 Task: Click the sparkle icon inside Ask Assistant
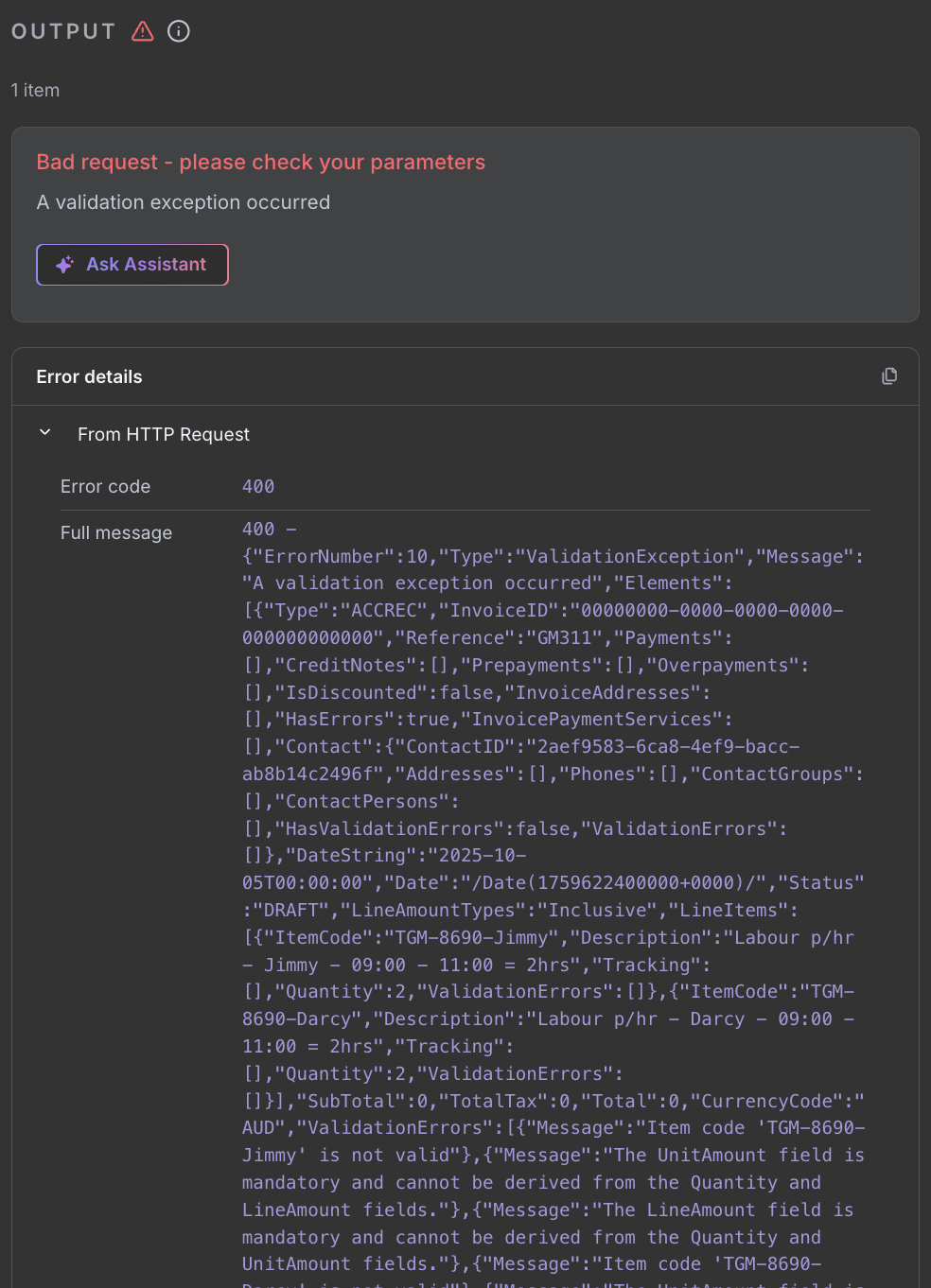[x=64, y=265]
